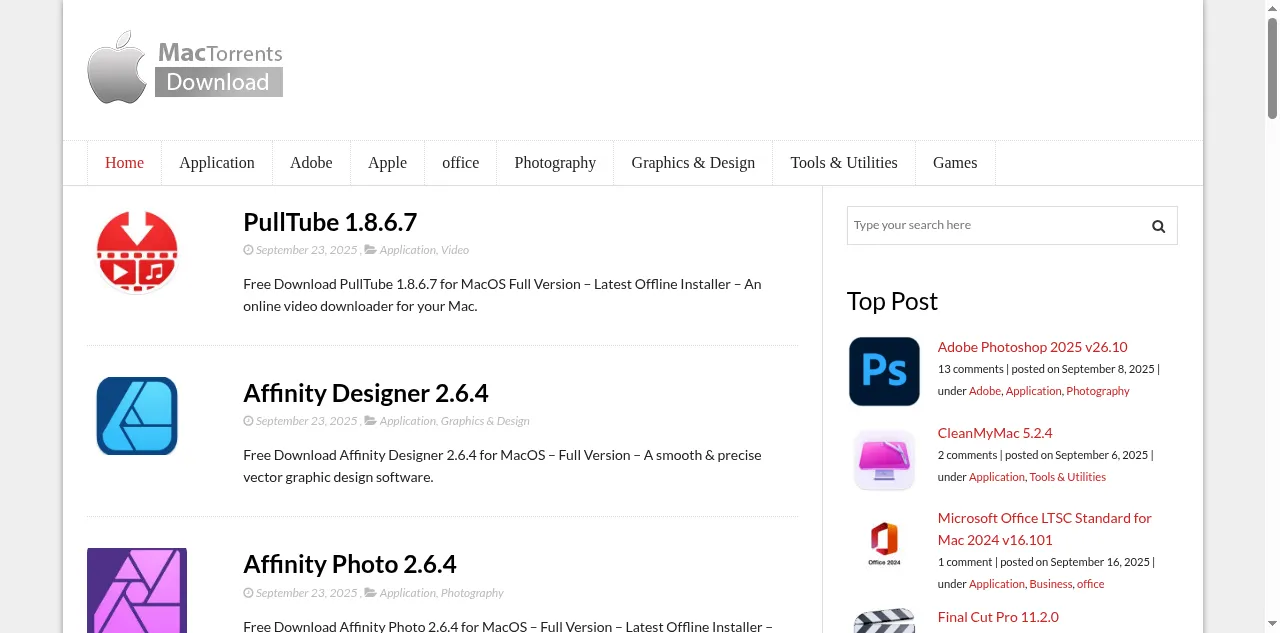1280x633 pixels.
Task: Click Graphics & Design under Affinity Designer post
Action: click(x=485, y=421)
